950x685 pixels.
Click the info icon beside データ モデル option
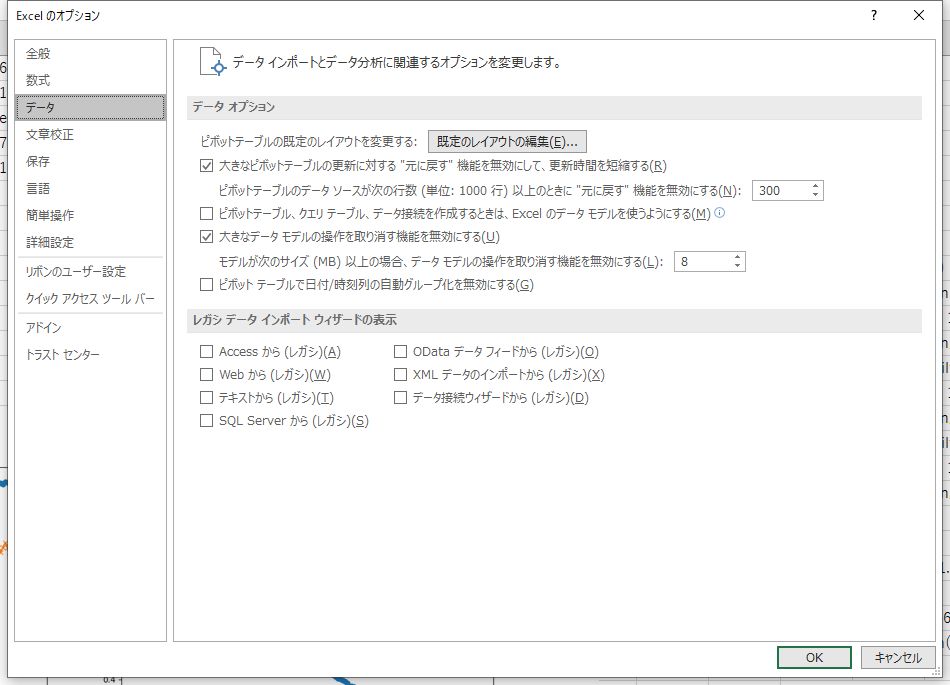tap(720, 213)
